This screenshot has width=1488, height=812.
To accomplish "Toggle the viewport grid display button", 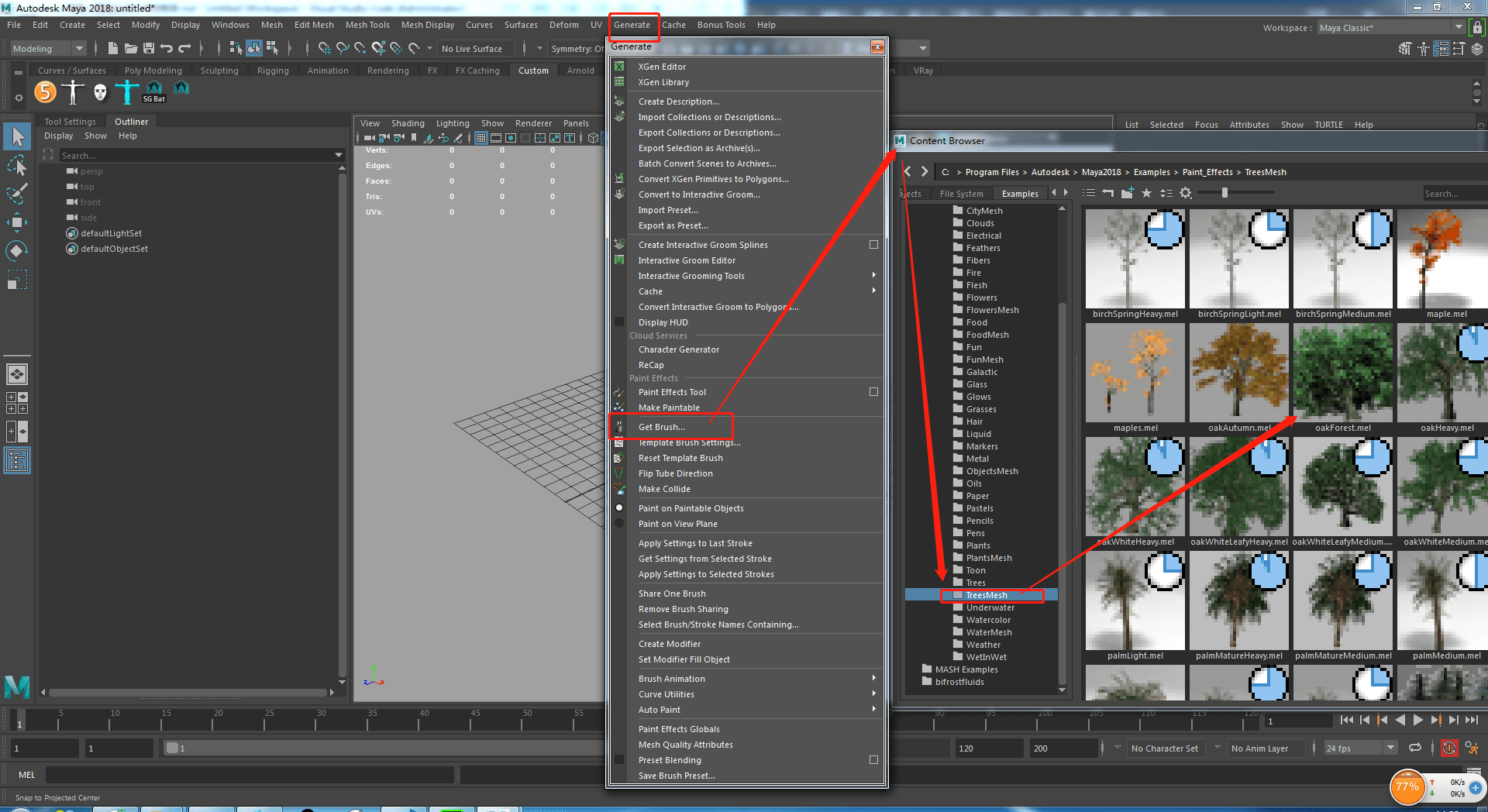I will [x=481, y=138].
